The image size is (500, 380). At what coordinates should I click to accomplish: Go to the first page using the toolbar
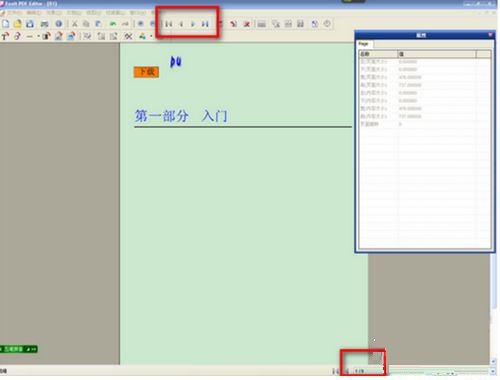pyautogui.click(x=169, y=24)
